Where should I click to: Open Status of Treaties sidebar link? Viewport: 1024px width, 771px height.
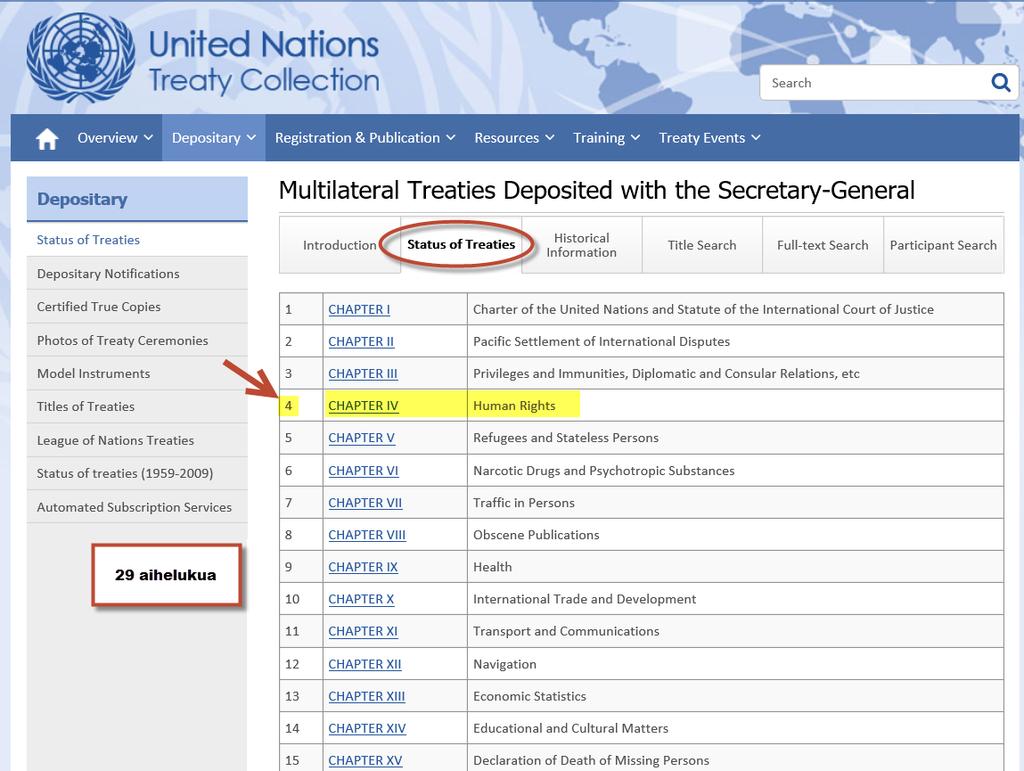click(137, 240)
